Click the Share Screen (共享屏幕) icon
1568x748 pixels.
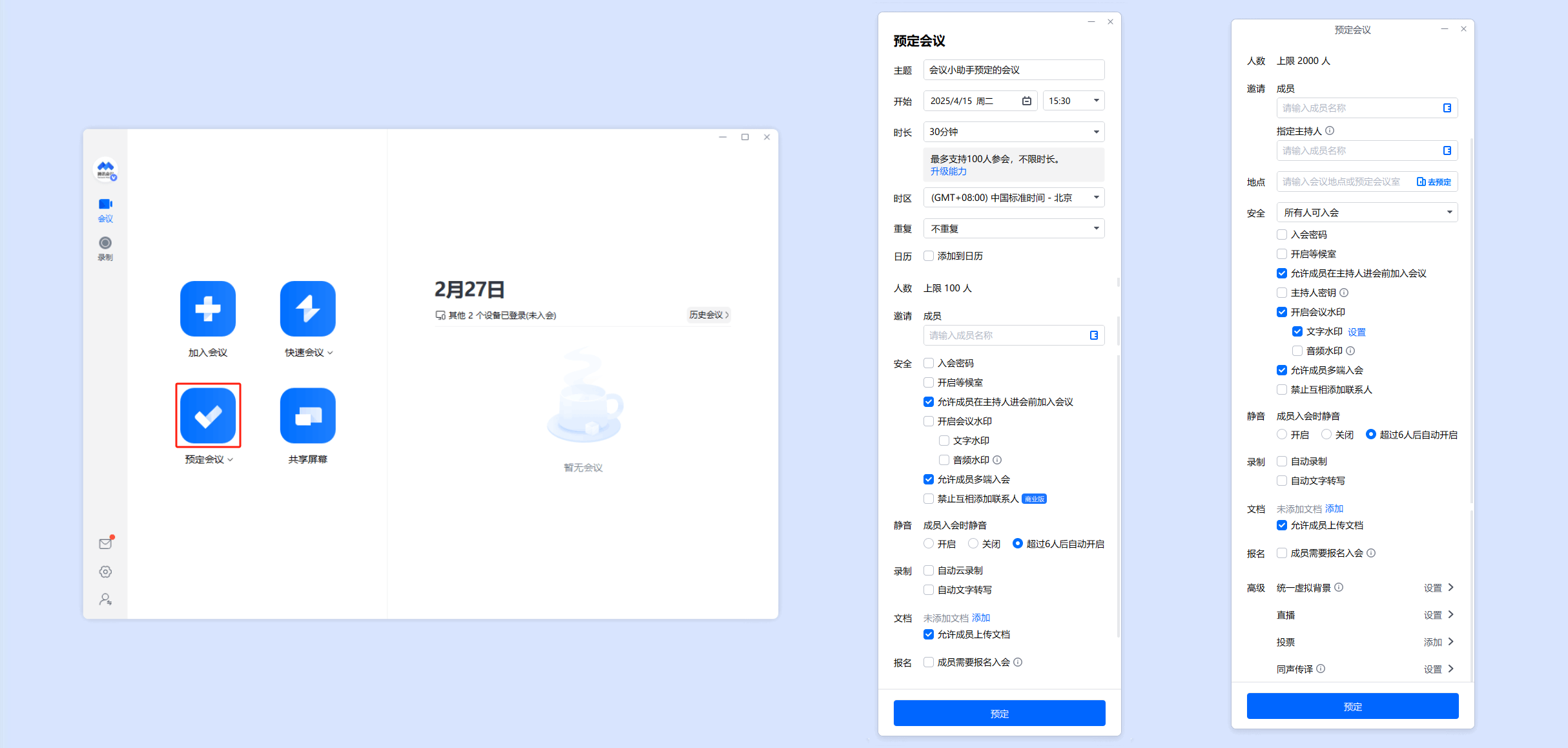click(307, 415)
